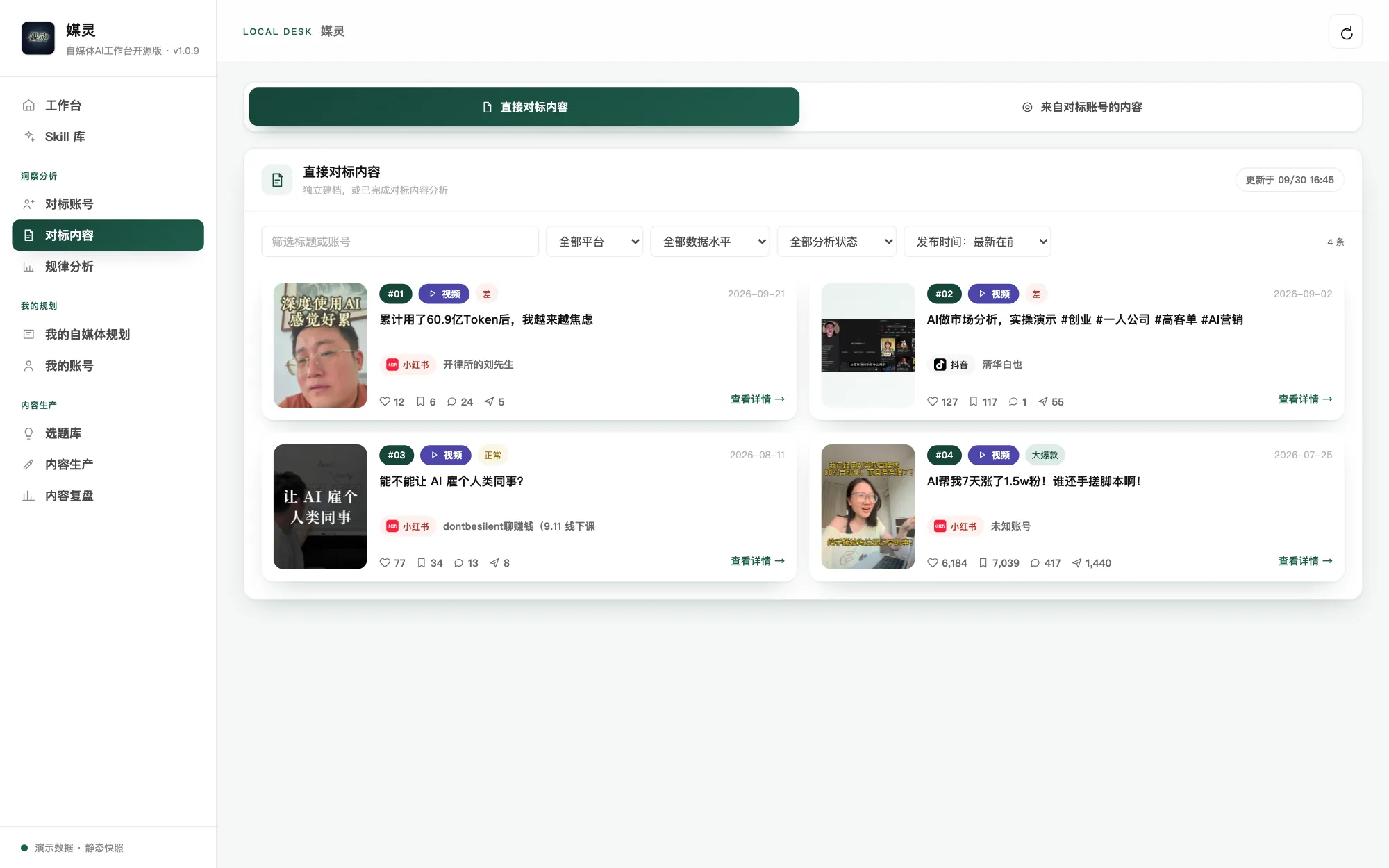Click the title AI帮我7天涨了1.5w粉
This screenshot has height=868, width=1389.
click(1034, 481)
